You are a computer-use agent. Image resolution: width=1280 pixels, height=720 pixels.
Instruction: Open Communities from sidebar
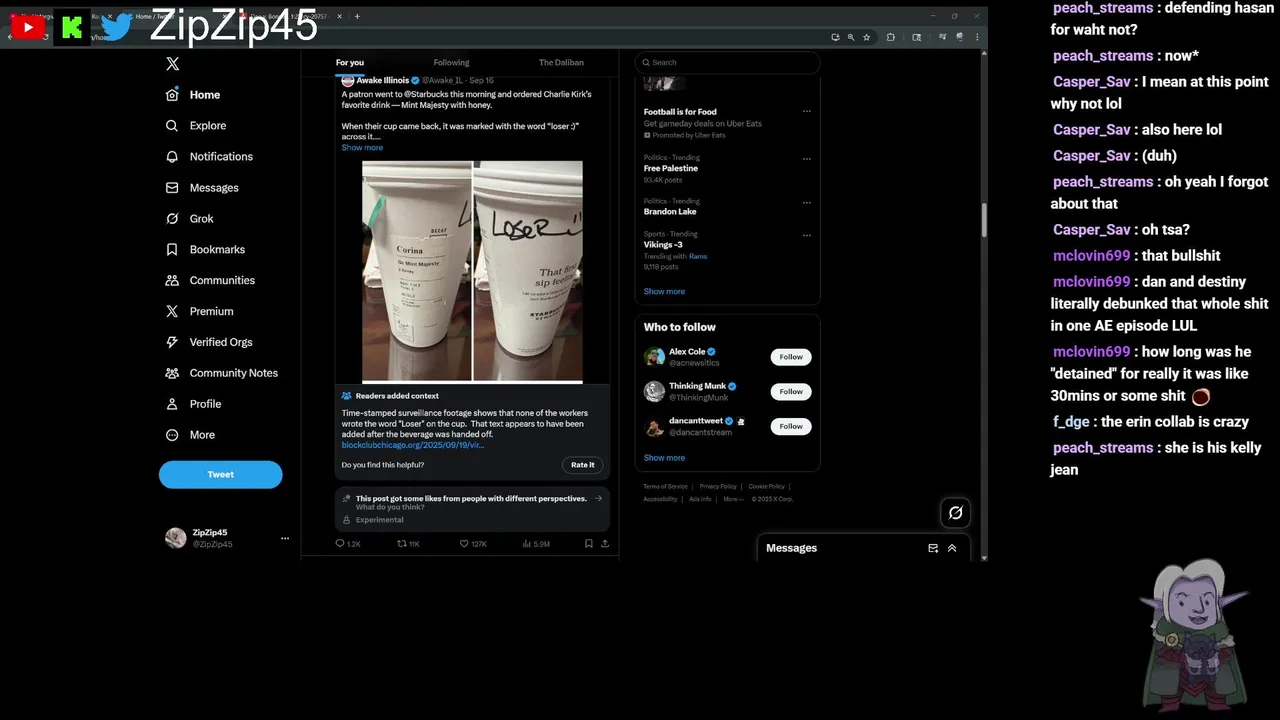210,281
